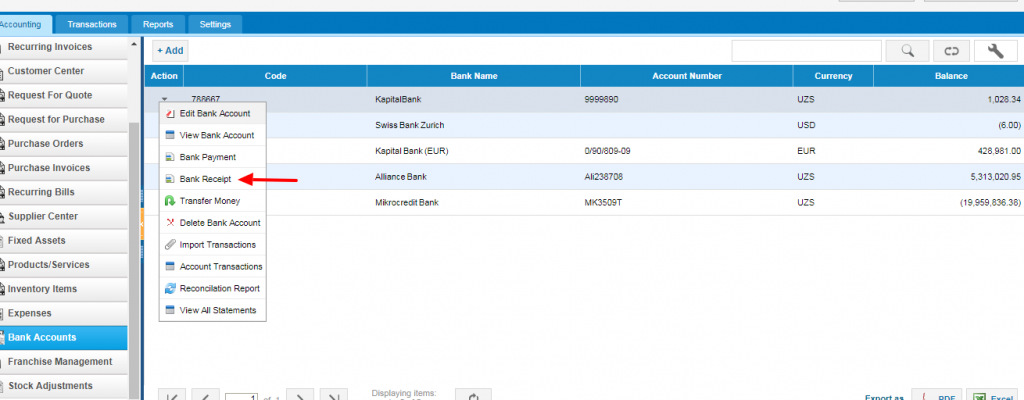
Task: Go to the next results page
Action: click(300, 395)
